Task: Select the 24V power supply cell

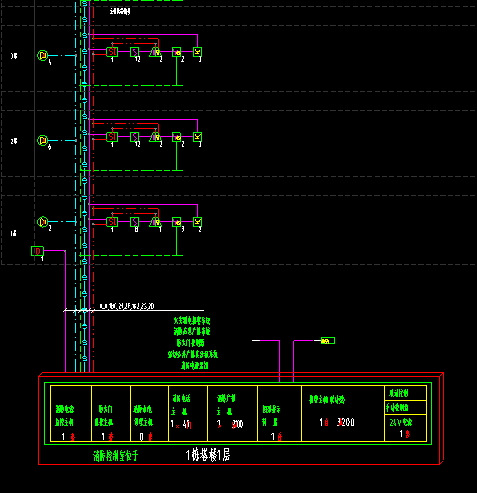Action: (x=406, y=428)
